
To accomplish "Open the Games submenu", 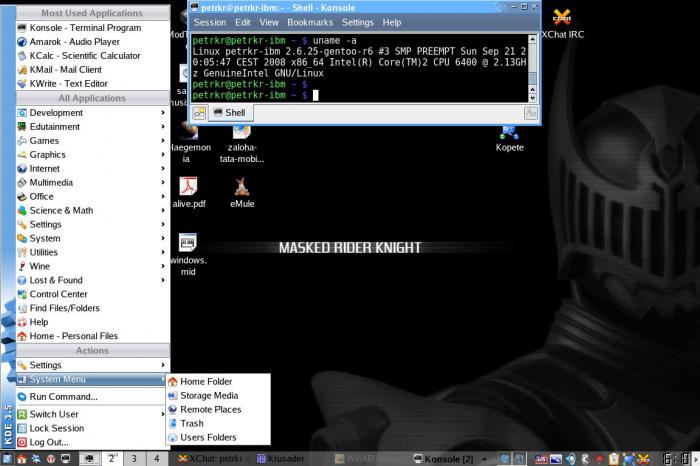I will pos(92,141).
